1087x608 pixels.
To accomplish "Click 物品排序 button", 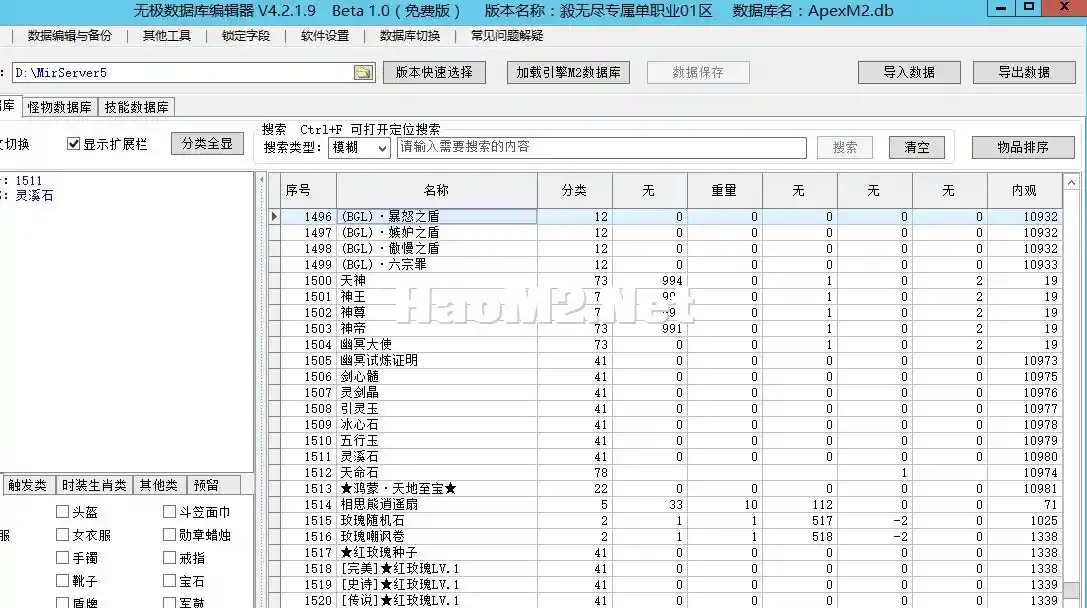I will coord(1023,147).
